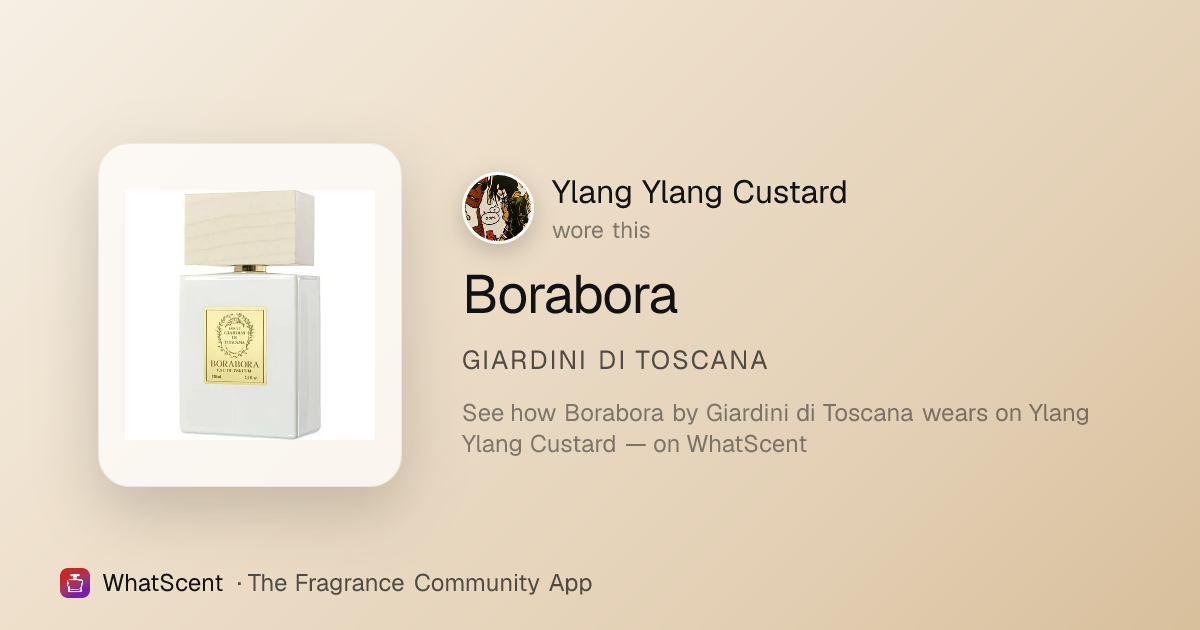Click the WhatScent app logo icon
Screen dimensions: 1200x630
(75, 583)
